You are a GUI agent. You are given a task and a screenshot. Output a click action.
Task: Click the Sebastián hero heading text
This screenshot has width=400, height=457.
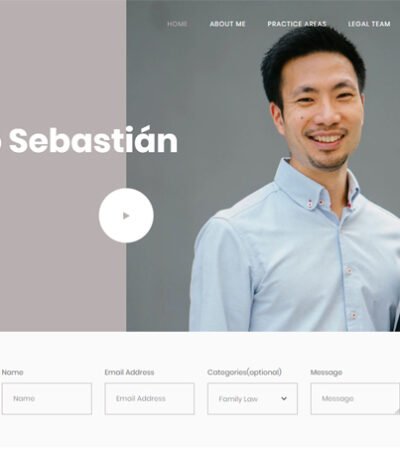point(93,141)
